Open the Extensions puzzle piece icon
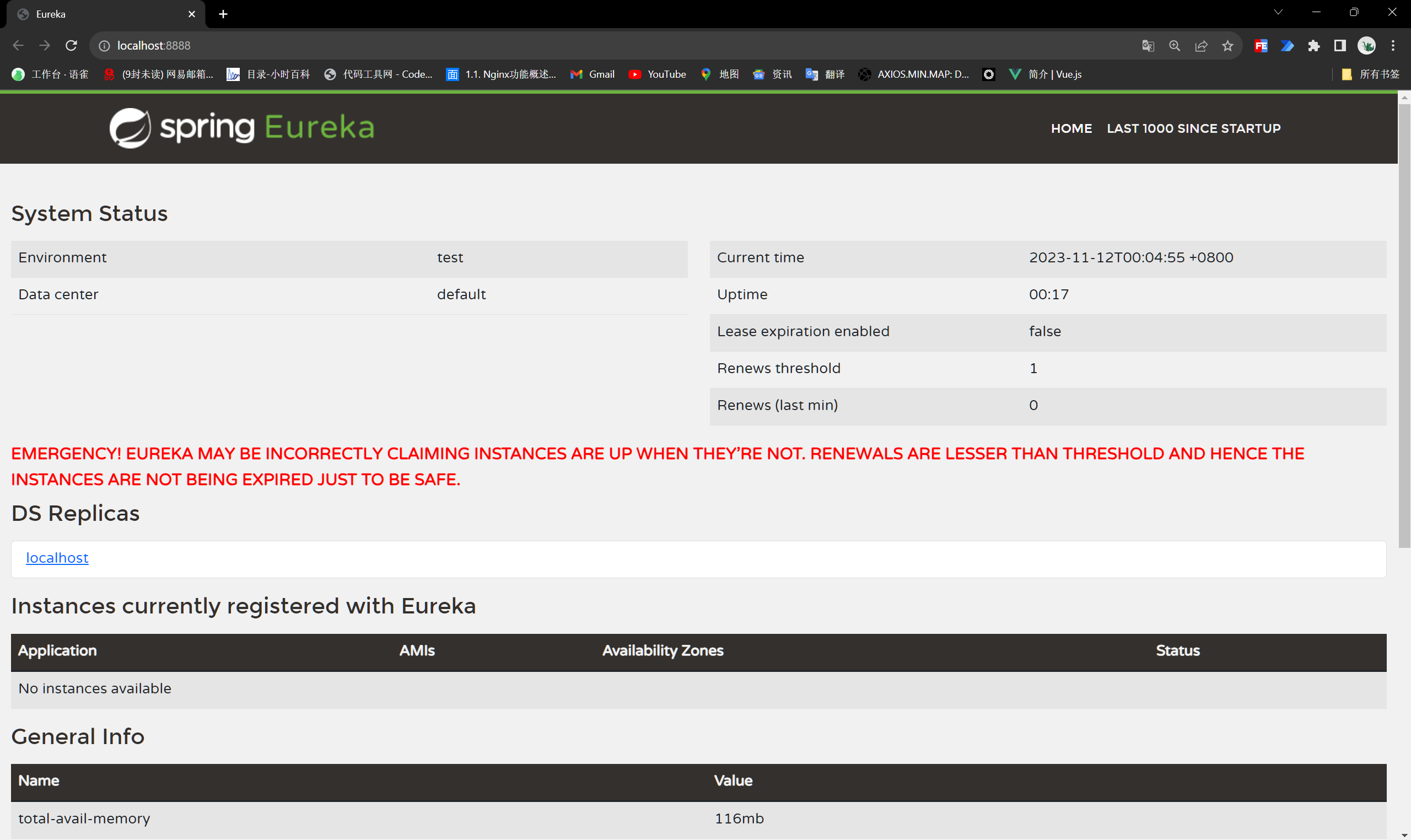 pos(1313,46)
